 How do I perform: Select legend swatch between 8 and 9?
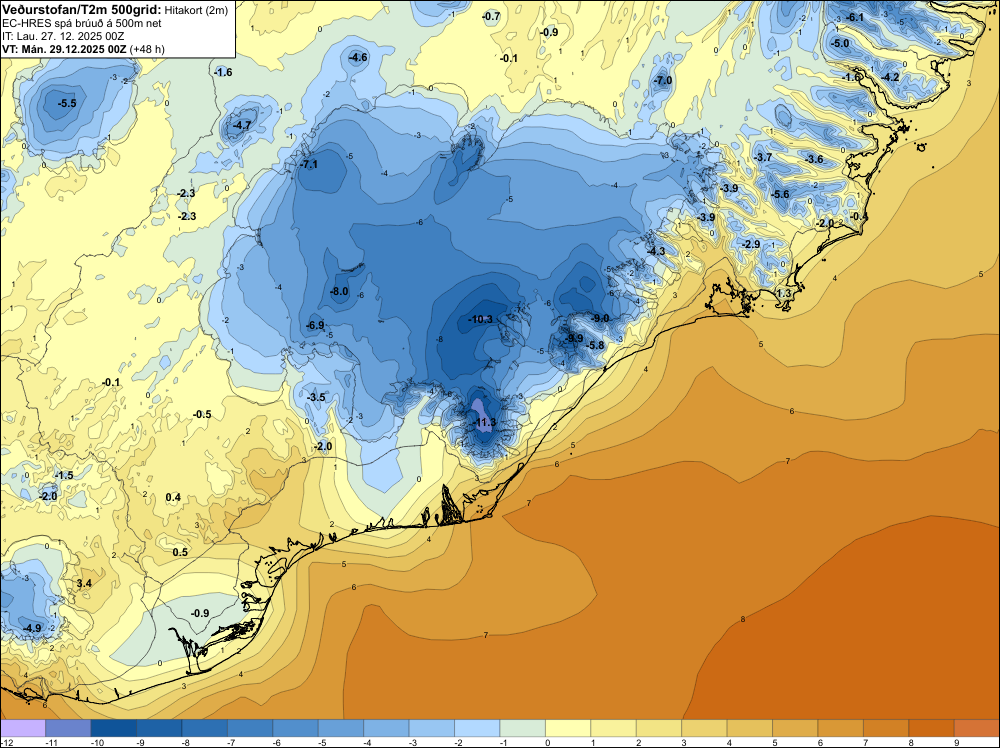(x=932, y=728)
